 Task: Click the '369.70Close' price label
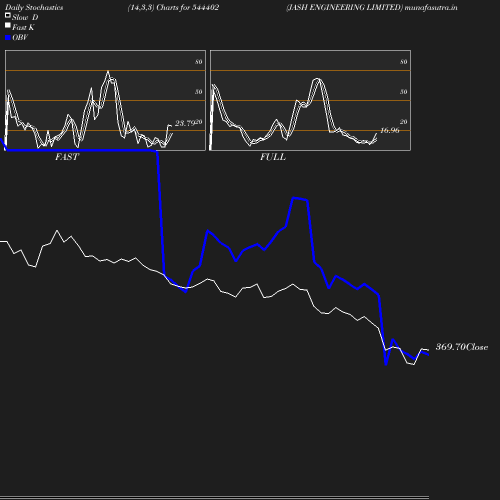pyautogui.click(x=462, y=347)
